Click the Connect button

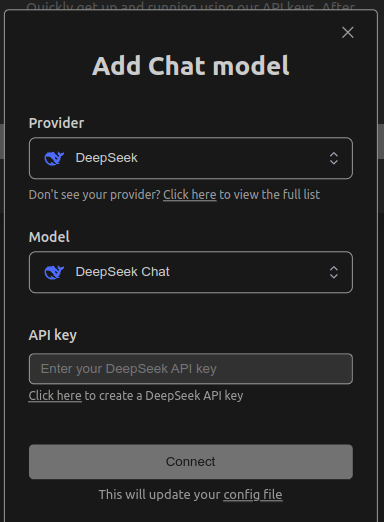(x=191, y=462)
